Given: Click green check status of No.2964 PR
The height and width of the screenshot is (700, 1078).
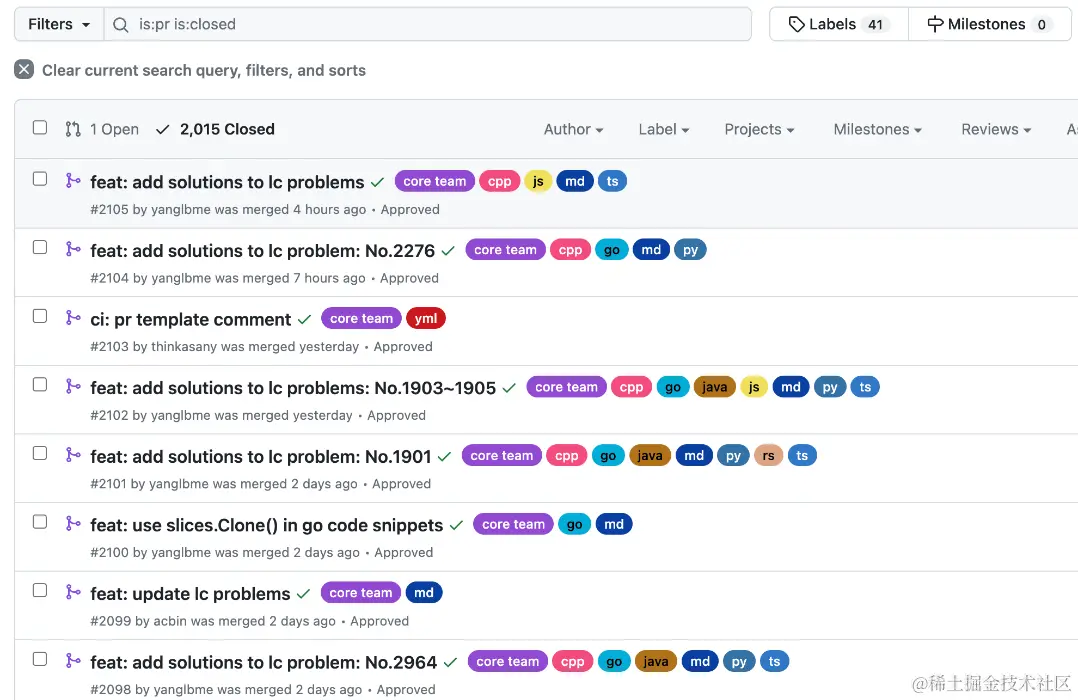Looking at the screenshot, I should [450, 662].
